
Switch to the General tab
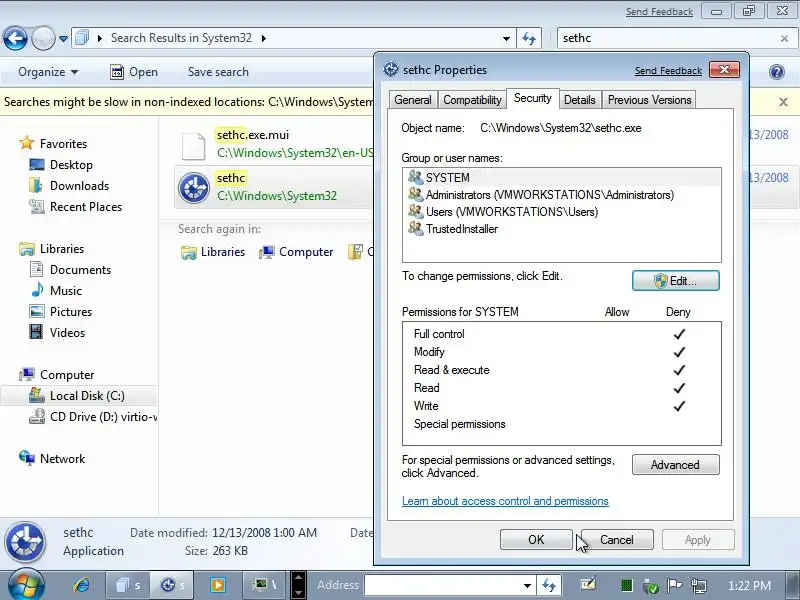click(413, 100)
